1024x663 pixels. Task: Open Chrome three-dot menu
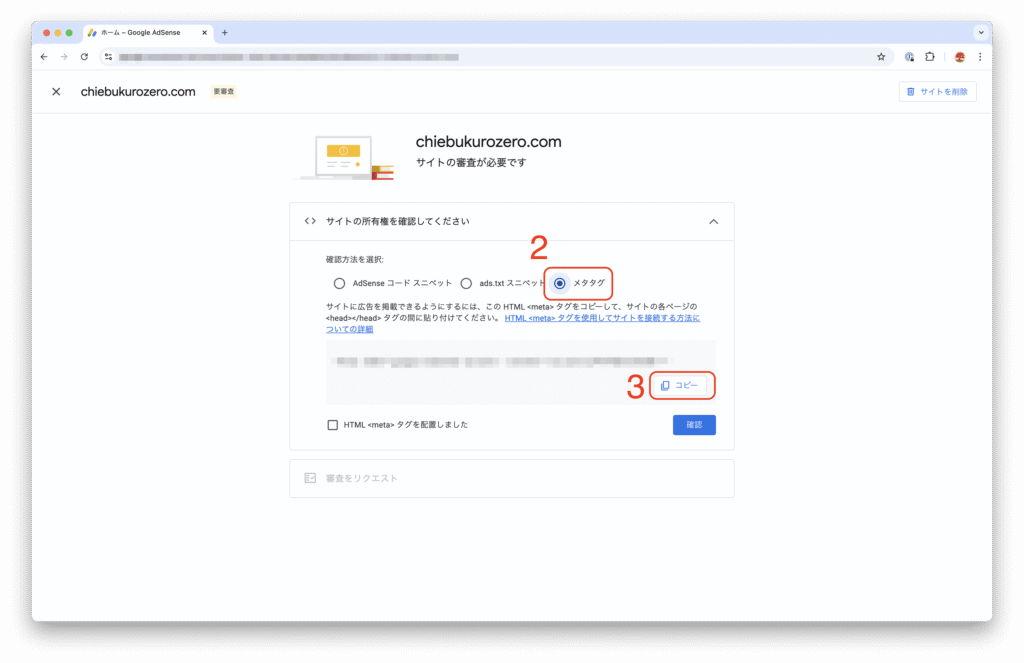point(980,57)
